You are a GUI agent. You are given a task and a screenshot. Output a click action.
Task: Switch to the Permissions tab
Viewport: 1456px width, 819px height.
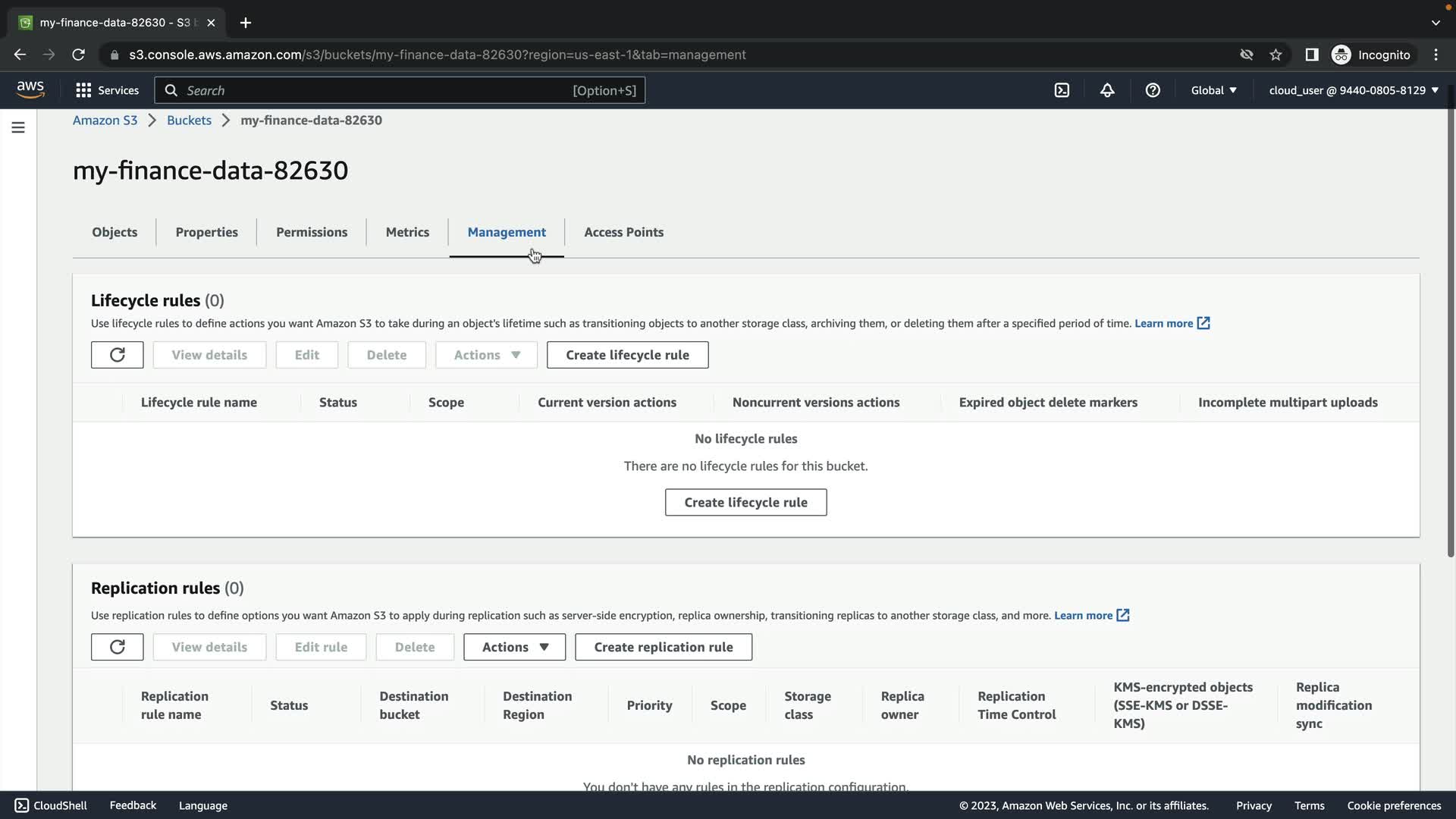312,232
